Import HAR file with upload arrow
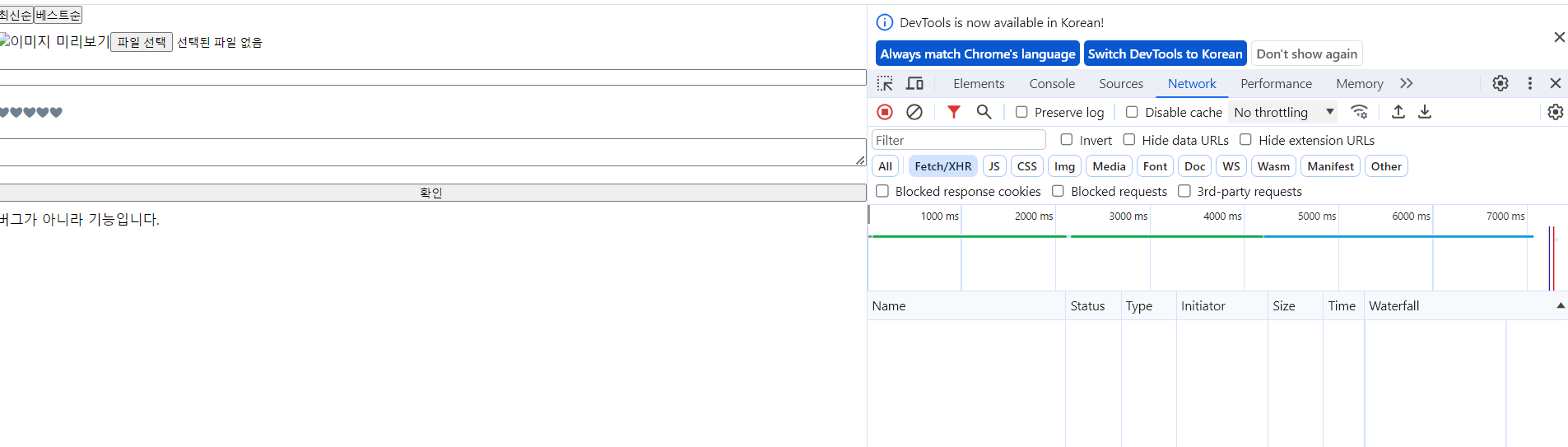Image resolution: width=1568 pixels, height=447 pixels. [x=1398, y=112]
